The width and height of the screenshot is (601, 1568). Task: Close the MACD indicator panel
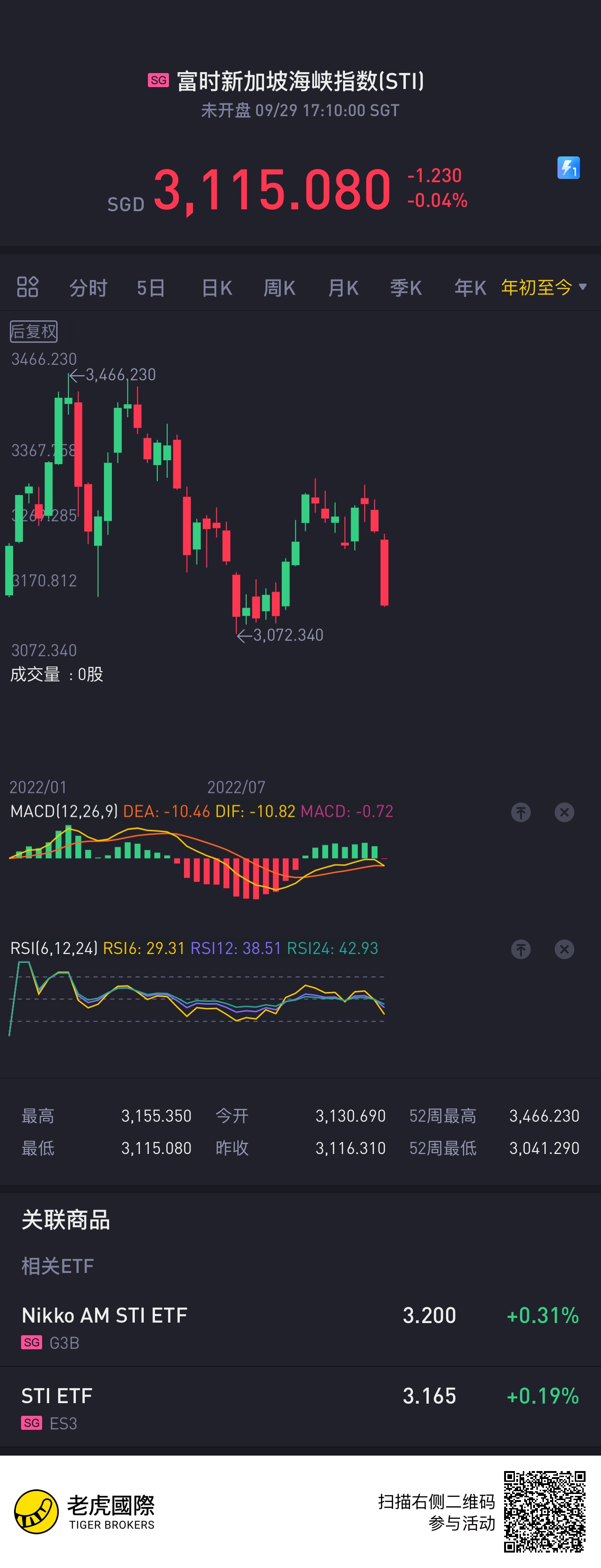coord(564,812)
